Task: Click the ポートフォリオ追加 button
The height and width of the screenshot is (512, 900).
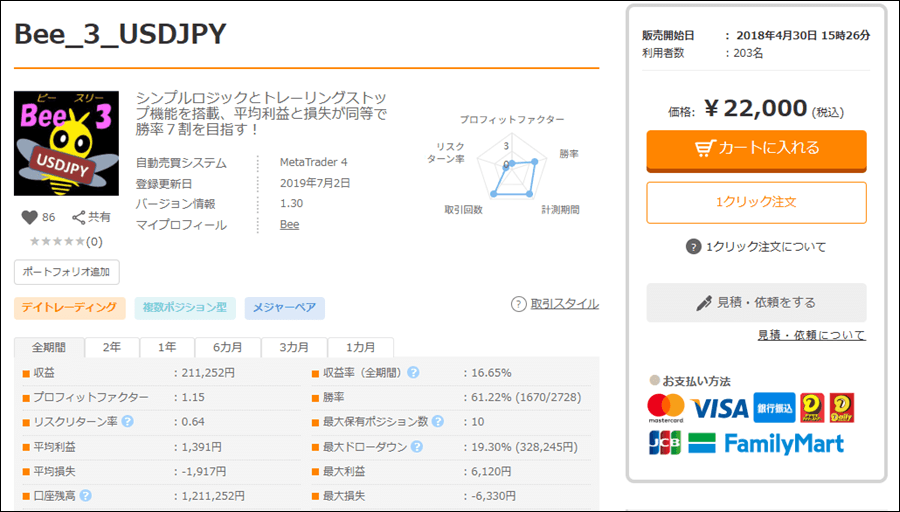Action: click(67, 272)
